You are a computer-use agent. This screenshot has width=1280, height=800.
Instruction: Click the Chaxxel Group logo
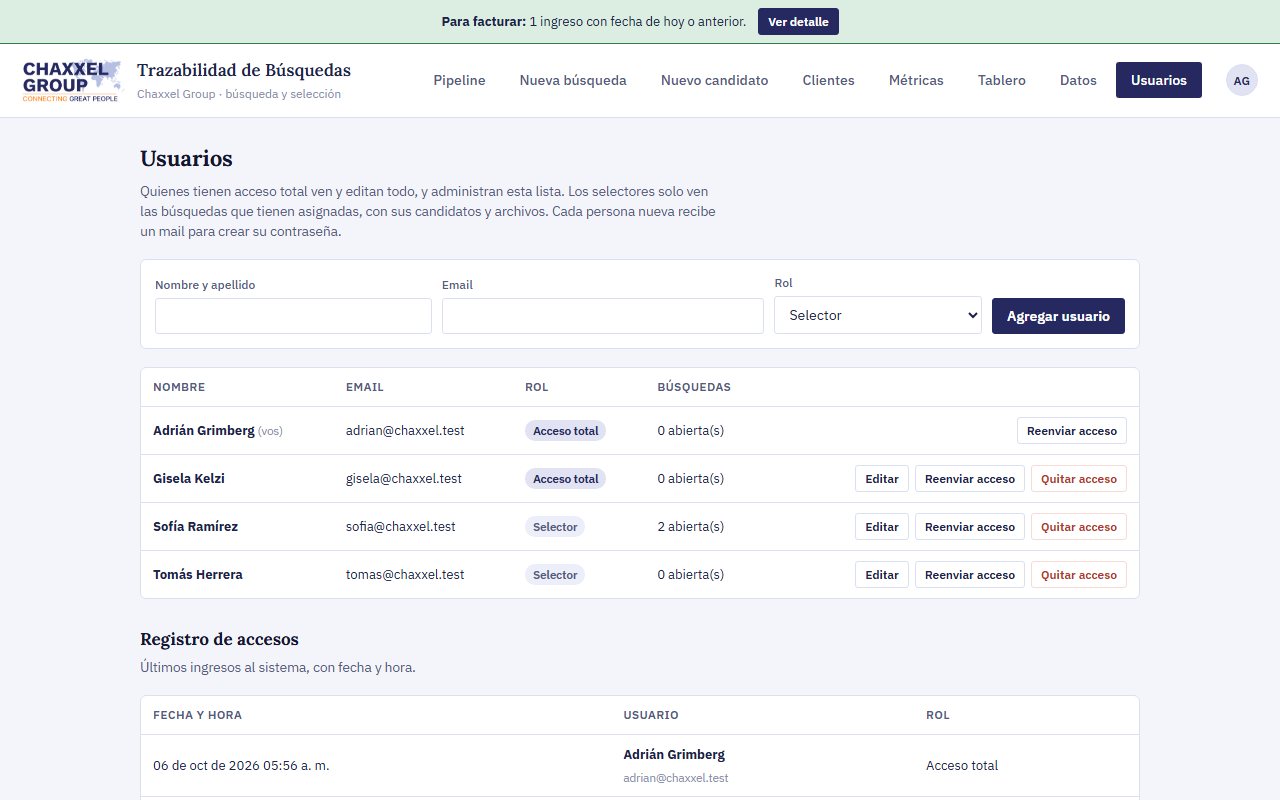coord(71,81)
